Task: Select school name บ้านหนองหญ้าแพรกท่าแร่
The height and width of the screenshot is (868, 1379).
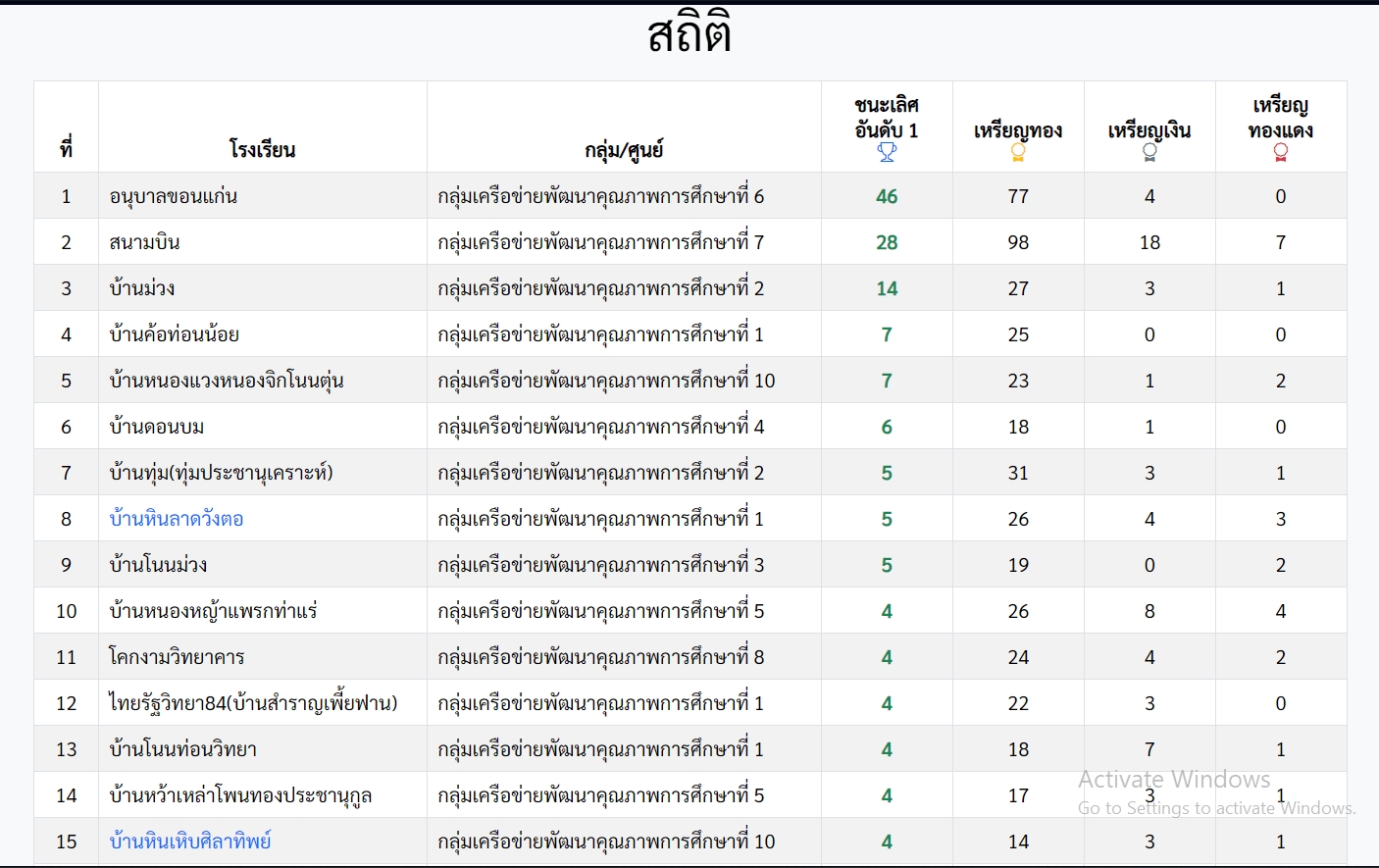Action: [213, 611]
